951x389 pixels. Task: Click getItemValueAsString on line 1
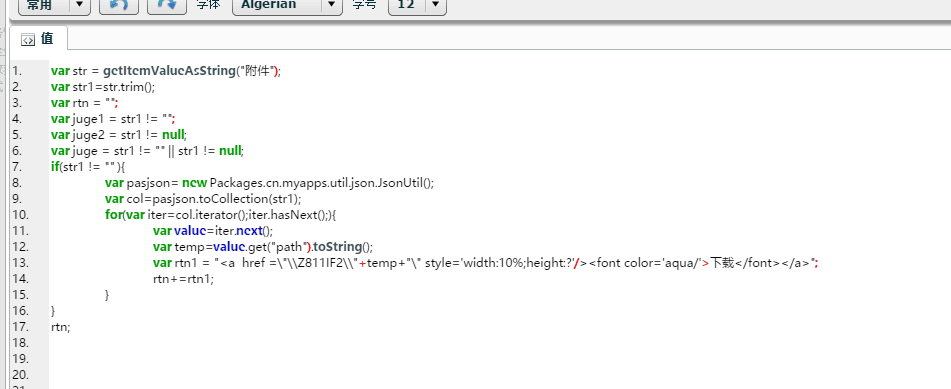coord(169,71)
